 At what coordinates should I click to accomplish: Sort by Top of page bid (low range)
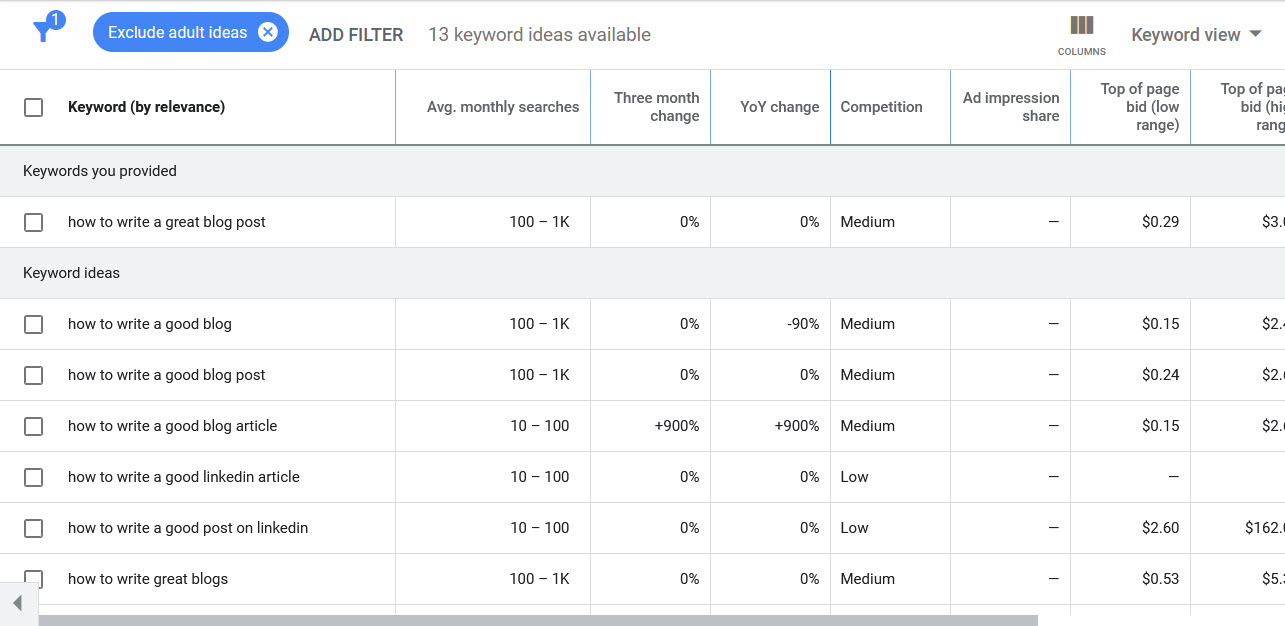pos(1139,107)
